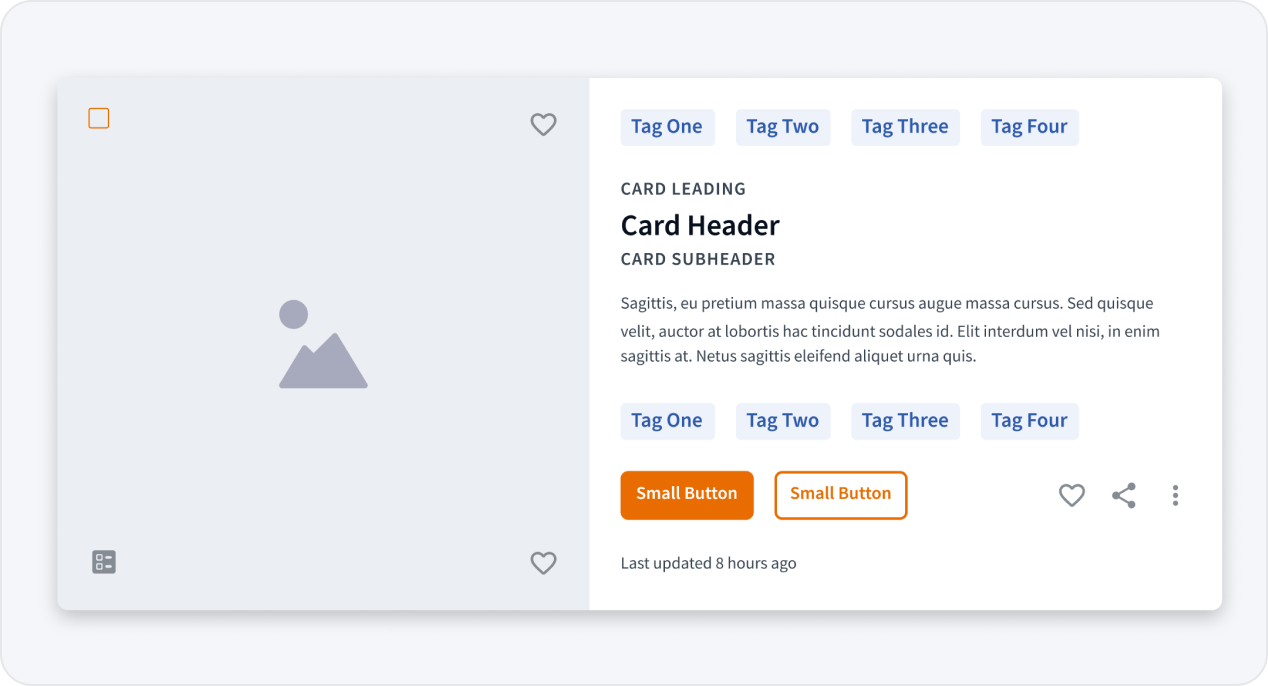
Task: Select the card's image selection checkbox
Action: pos(99,118)
